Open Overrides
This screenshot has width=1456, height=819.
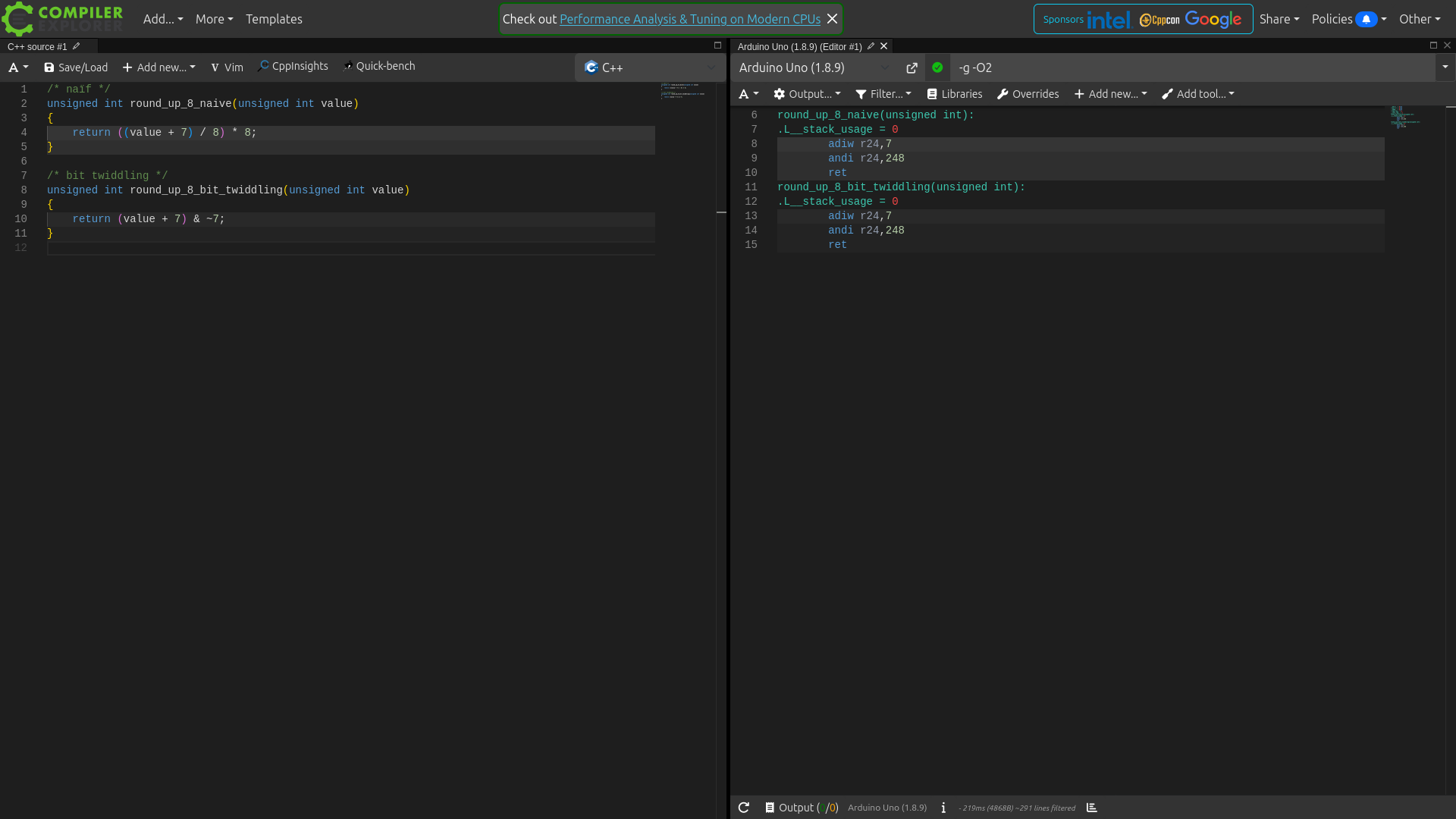[x=1028, y=94]
